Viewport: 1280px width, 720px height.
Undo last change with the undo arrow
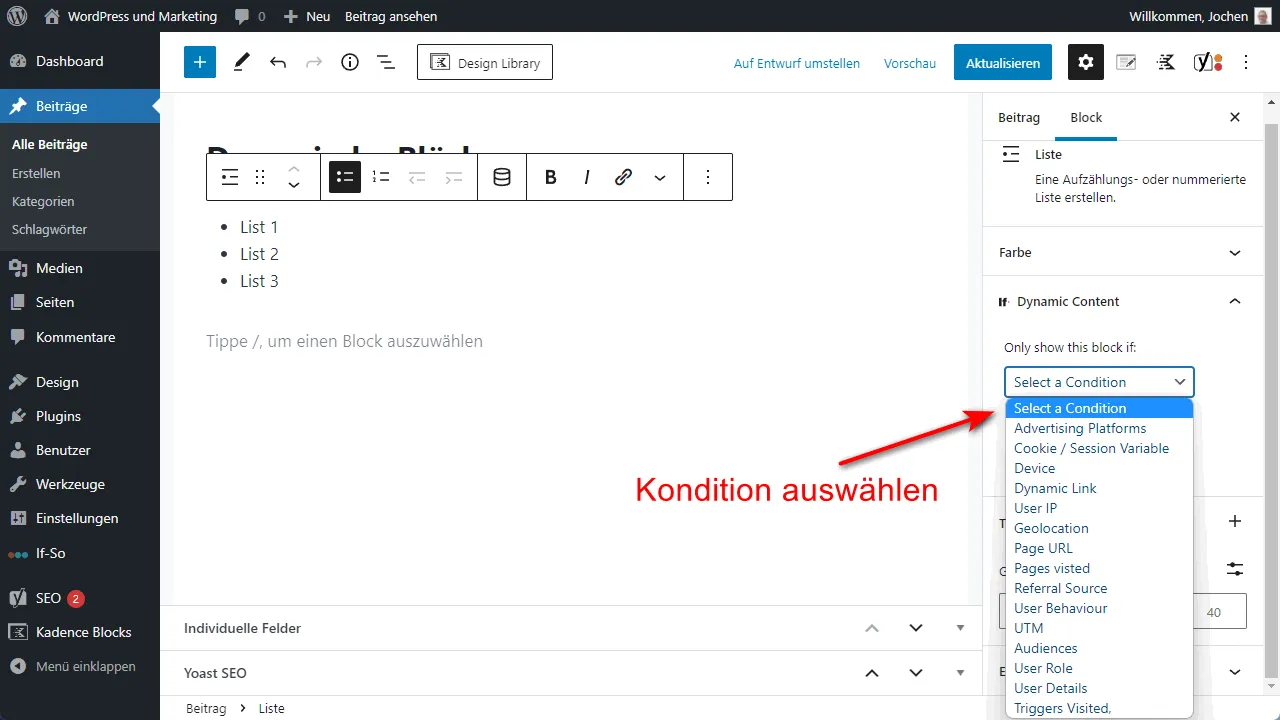278,62
